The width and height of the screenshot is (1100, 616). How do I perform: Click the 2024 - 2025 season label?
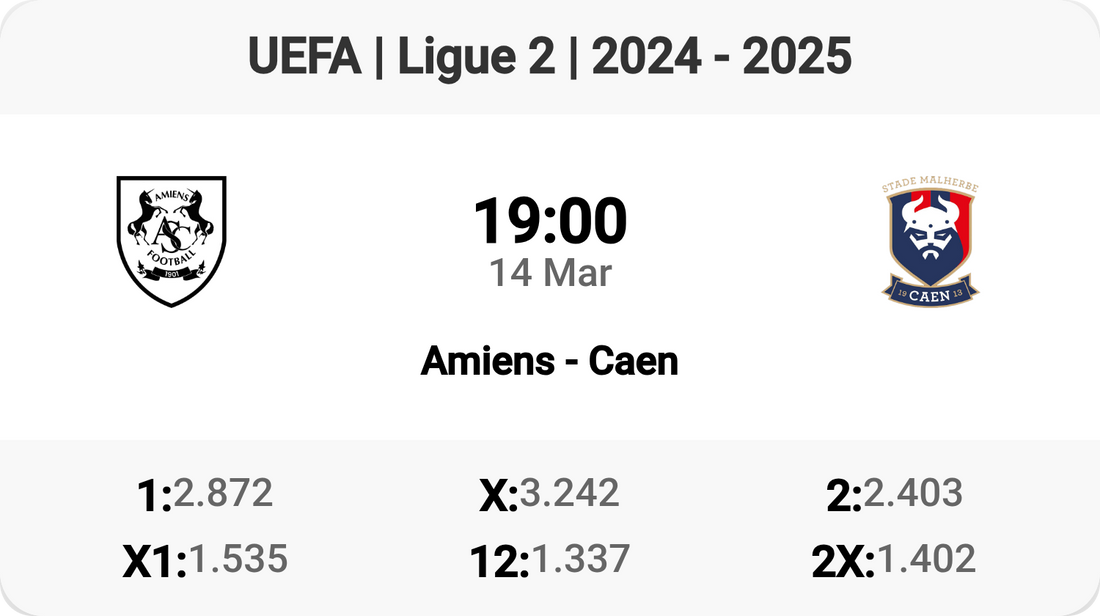click(x=722, y=58)
